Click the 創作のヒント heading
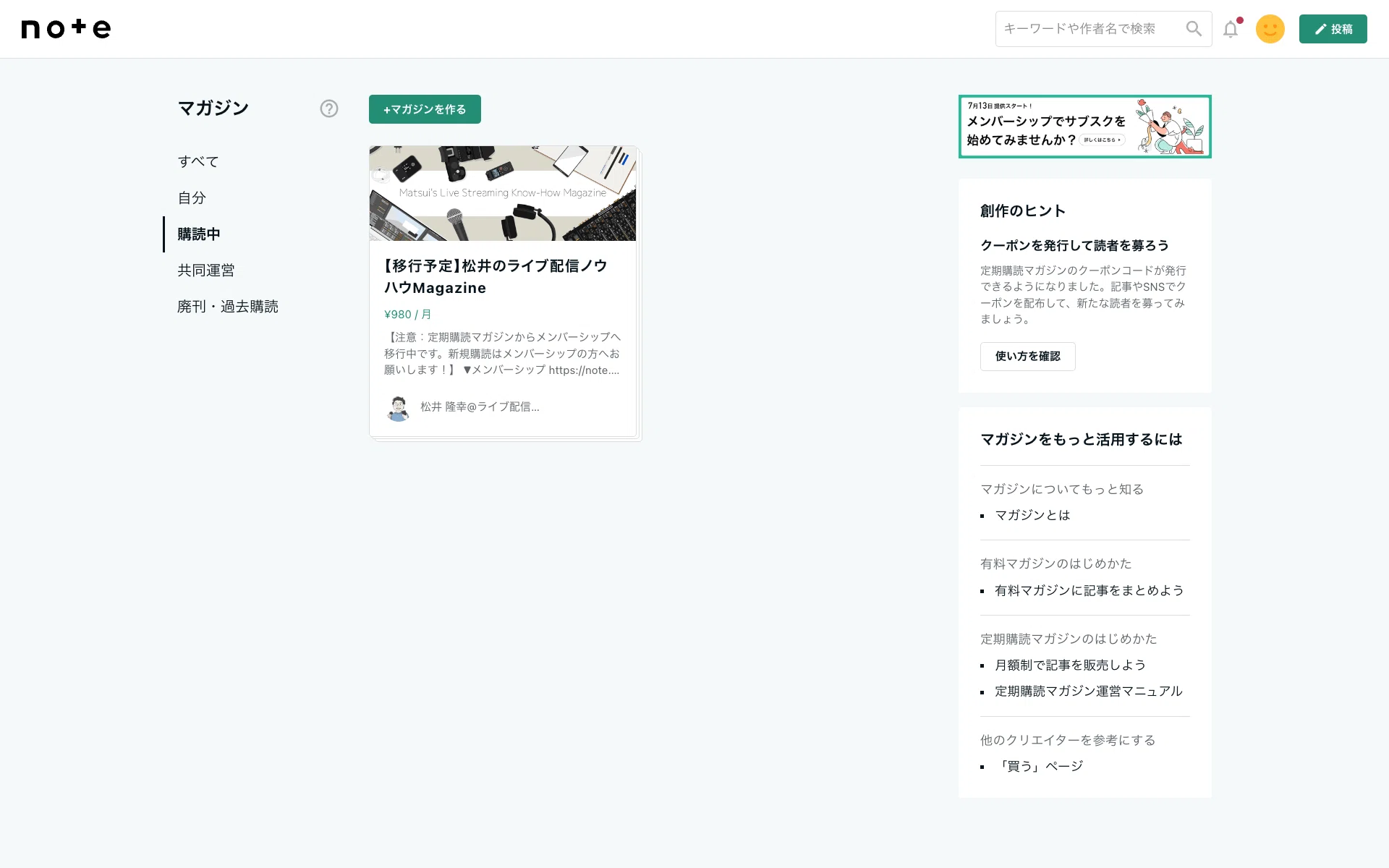This screenshot has height=868, width=1389. click(1023, 211)
